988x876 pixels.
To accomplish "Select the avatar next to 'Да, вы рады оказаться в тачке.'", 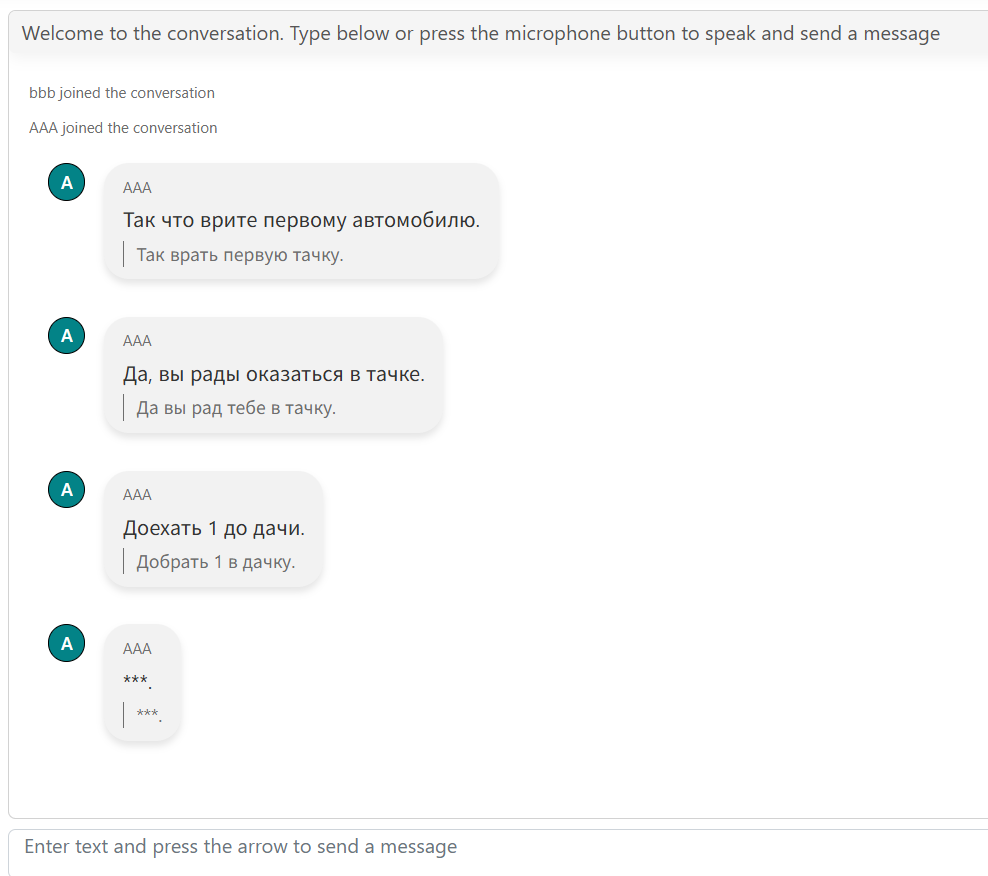I will [x=66, y=335].
